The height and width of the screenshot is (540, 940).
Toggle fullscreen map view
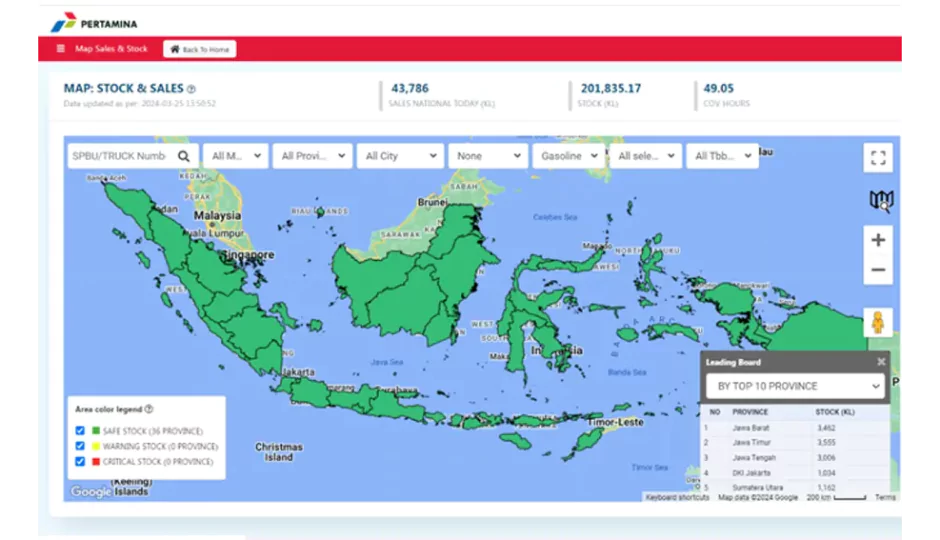pyautogui.click(x=878, y=157)
